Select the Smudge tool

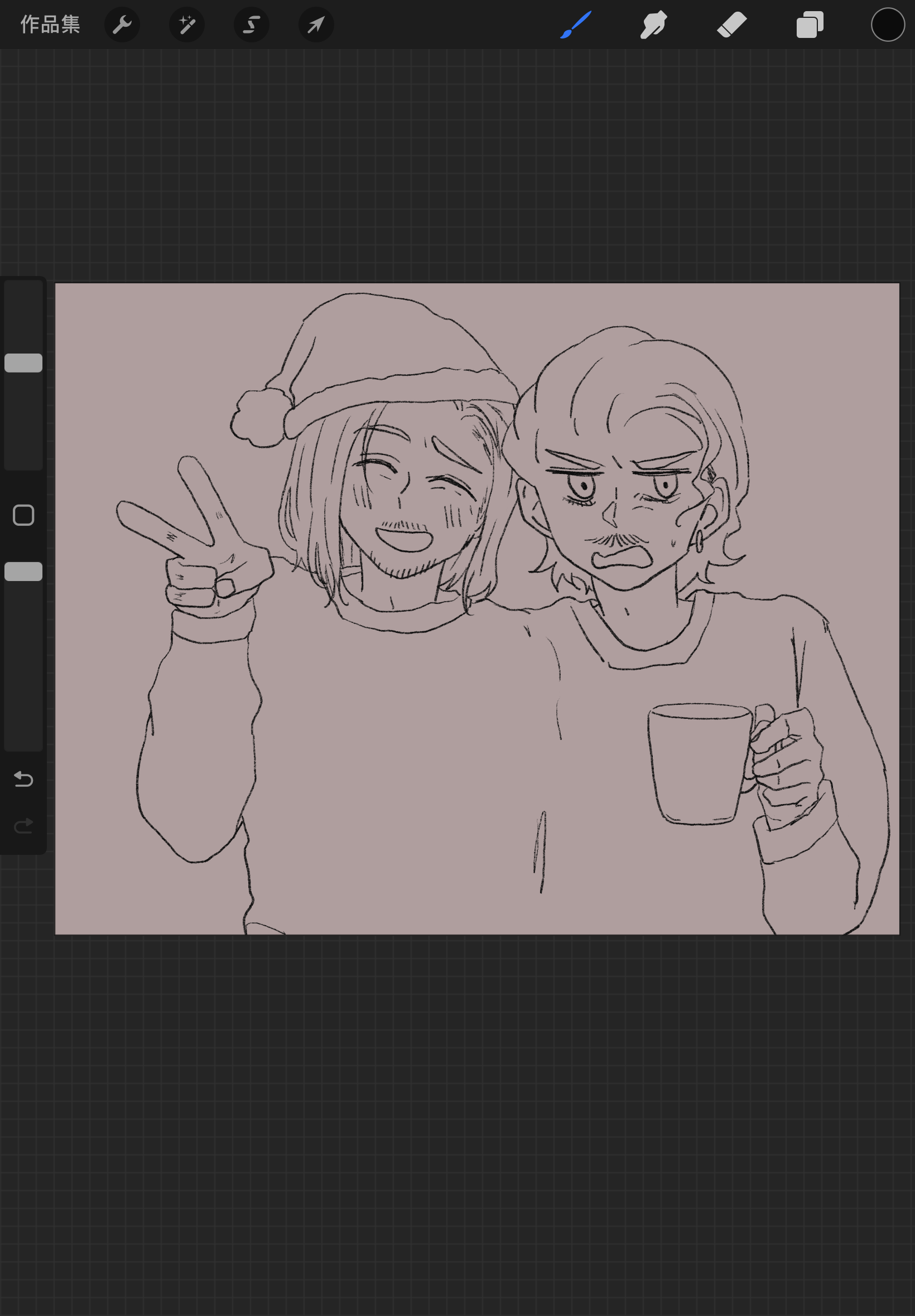[x=653, y=25]
